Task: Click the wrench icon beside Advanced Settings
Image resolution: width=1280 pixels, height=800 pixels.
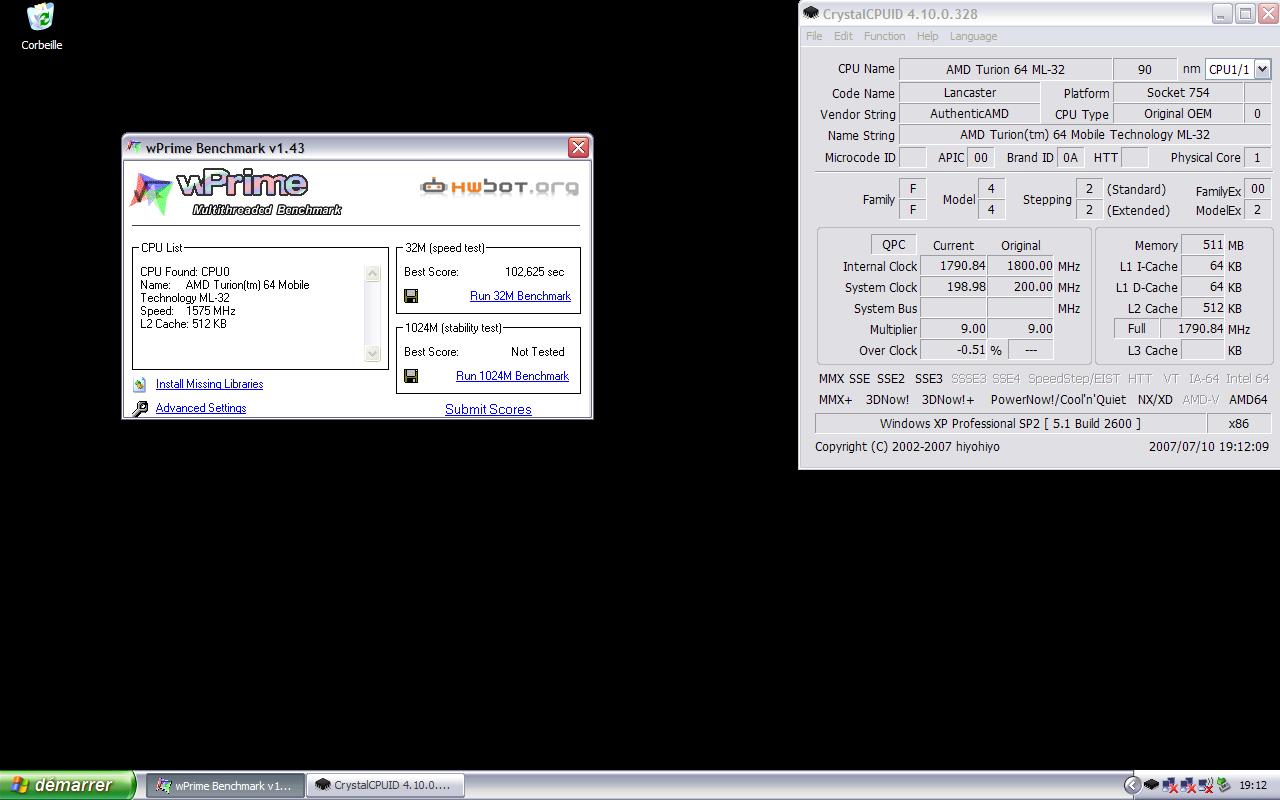Action: tap(140, 408)
